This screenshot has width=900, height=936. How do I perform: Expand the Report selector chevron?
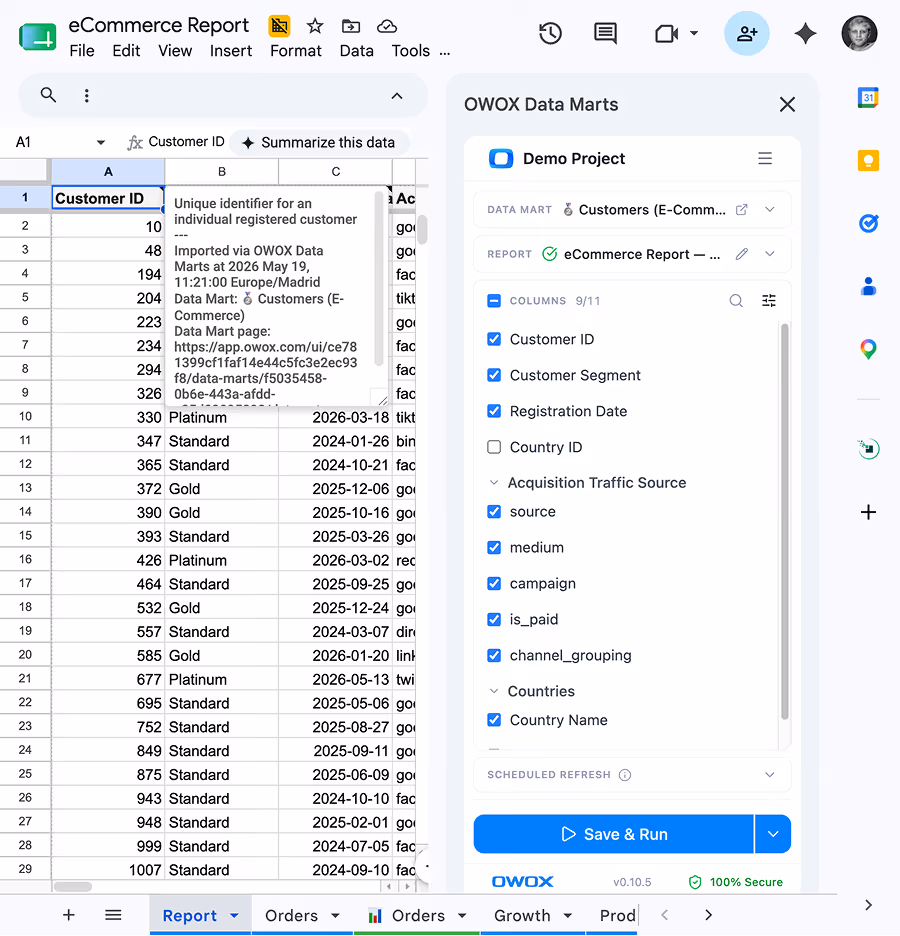770,254
